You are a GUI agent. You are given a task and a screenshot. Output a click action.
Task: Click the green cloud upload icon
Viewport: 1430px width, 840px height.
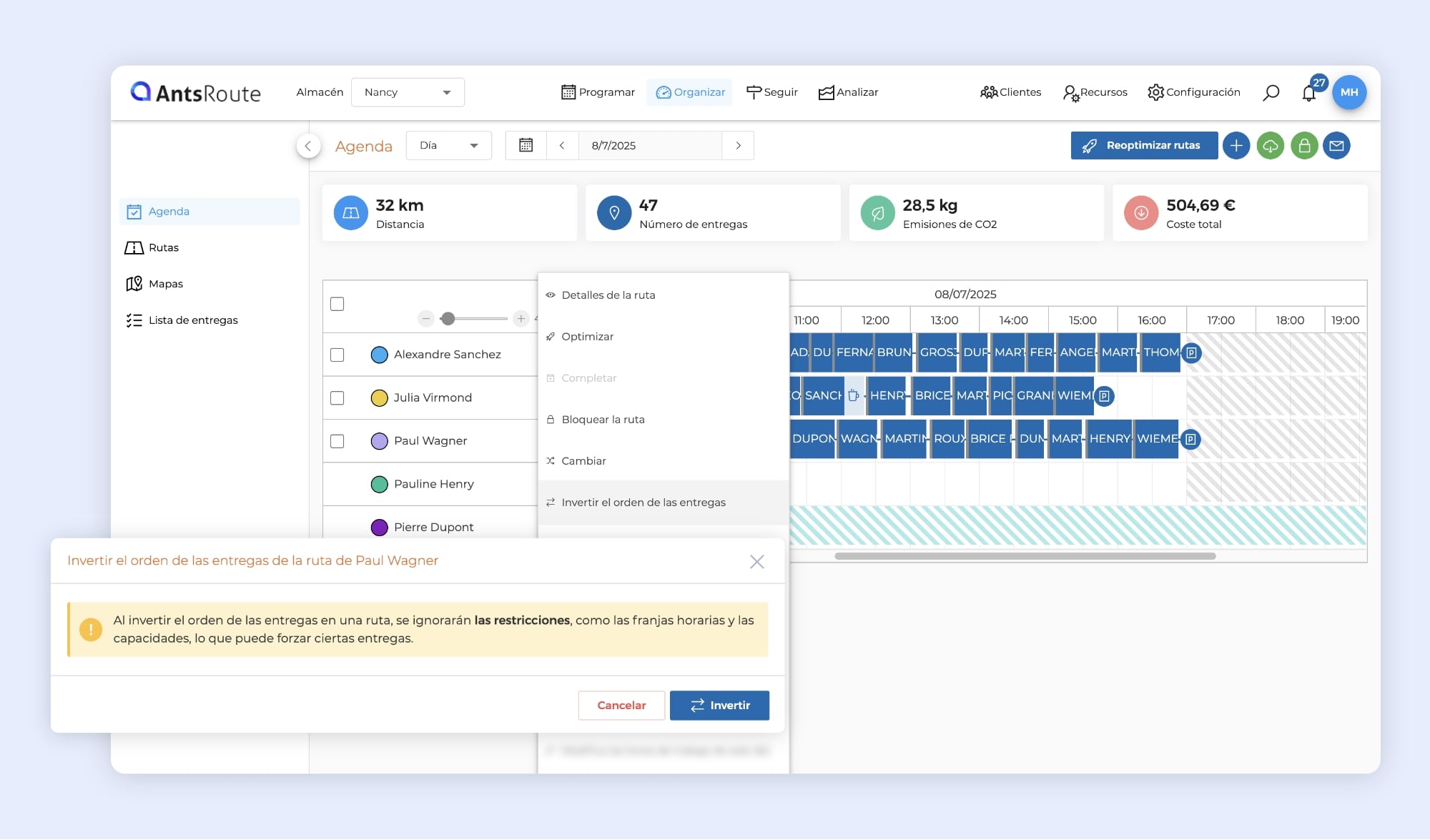[1270, 146]
